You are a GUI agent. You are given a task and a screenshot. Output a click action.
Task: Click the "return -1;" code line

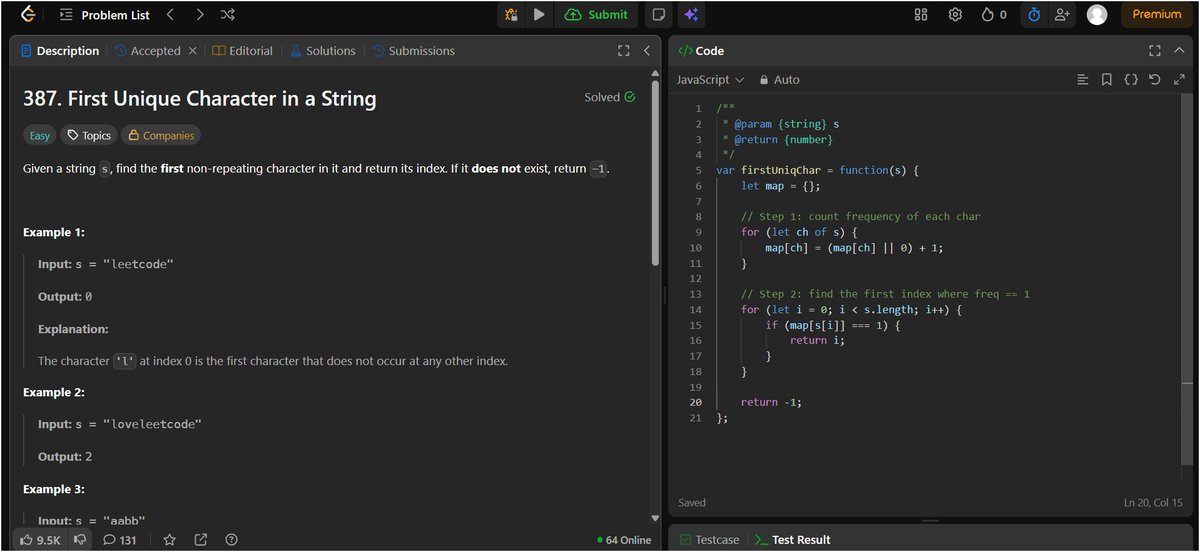[x=771, y=402]
